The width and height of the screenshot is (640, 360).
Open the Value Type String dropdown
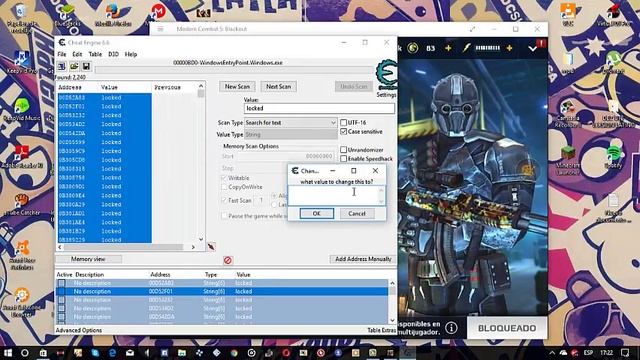[x=291, y=134]
